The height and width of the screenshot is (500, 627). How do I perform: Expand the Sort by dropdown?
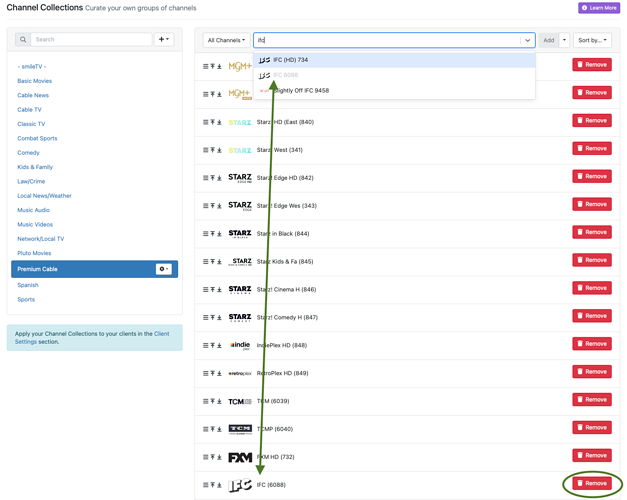pyautogui.click(x=592, y=40)
